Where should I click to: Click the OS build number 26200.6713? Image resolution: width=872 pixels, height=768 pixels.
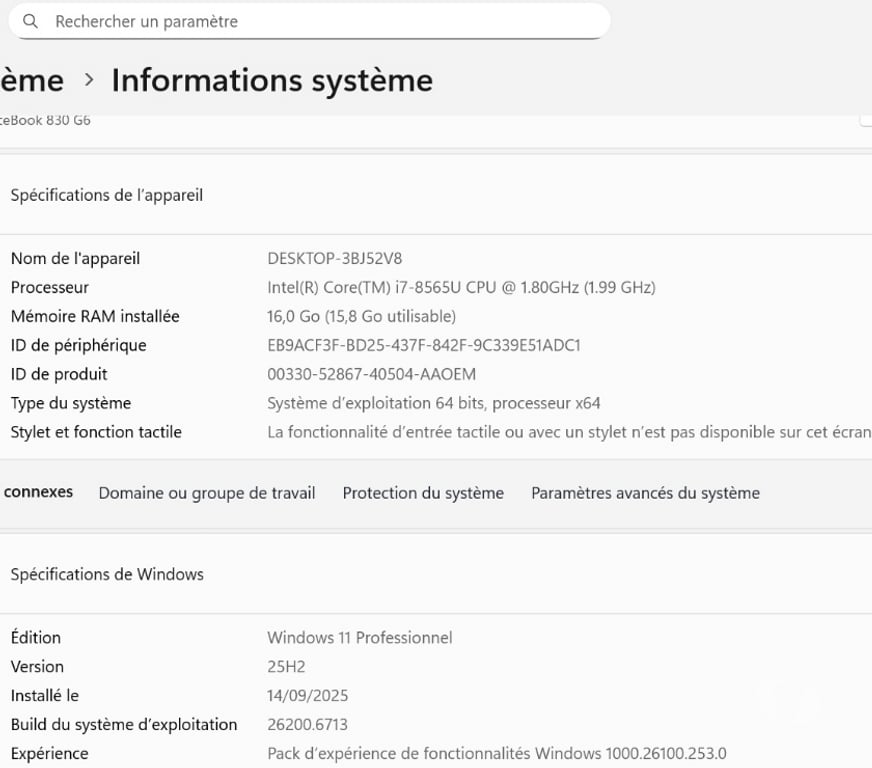tap(307, 724)
